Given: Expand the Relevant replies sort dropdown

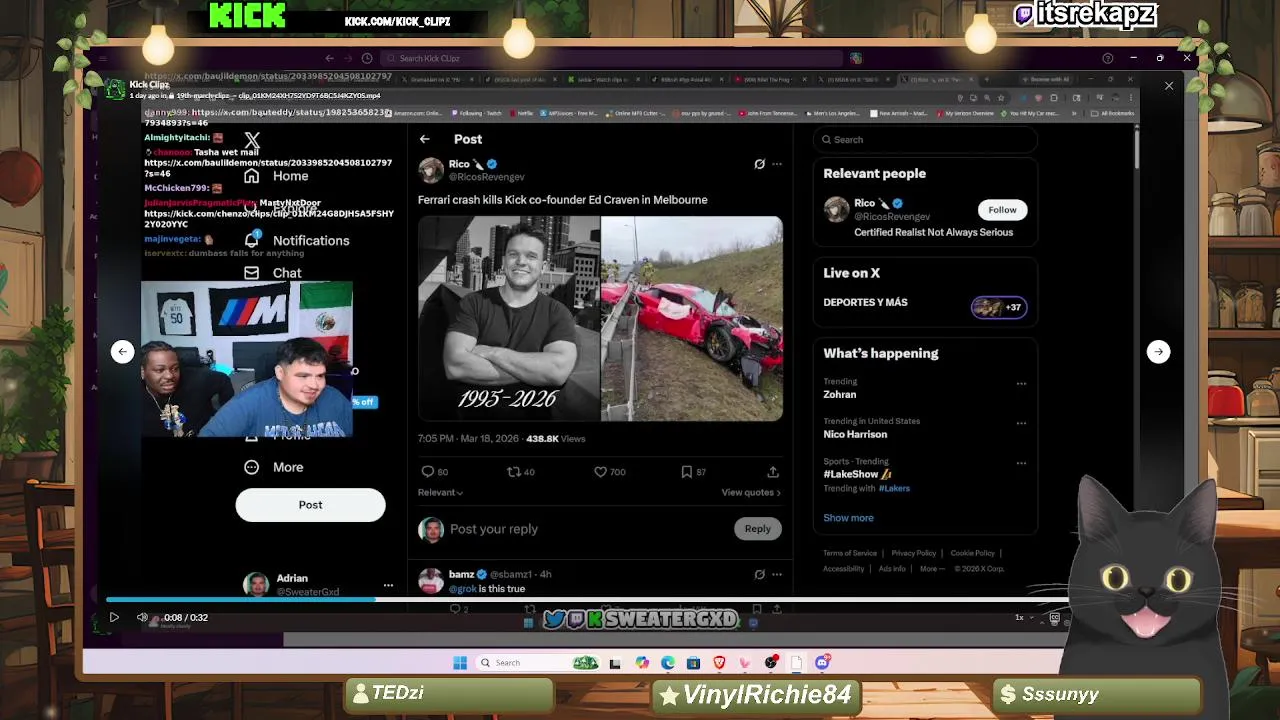Looking at the screenshot, I should (440, 493).
